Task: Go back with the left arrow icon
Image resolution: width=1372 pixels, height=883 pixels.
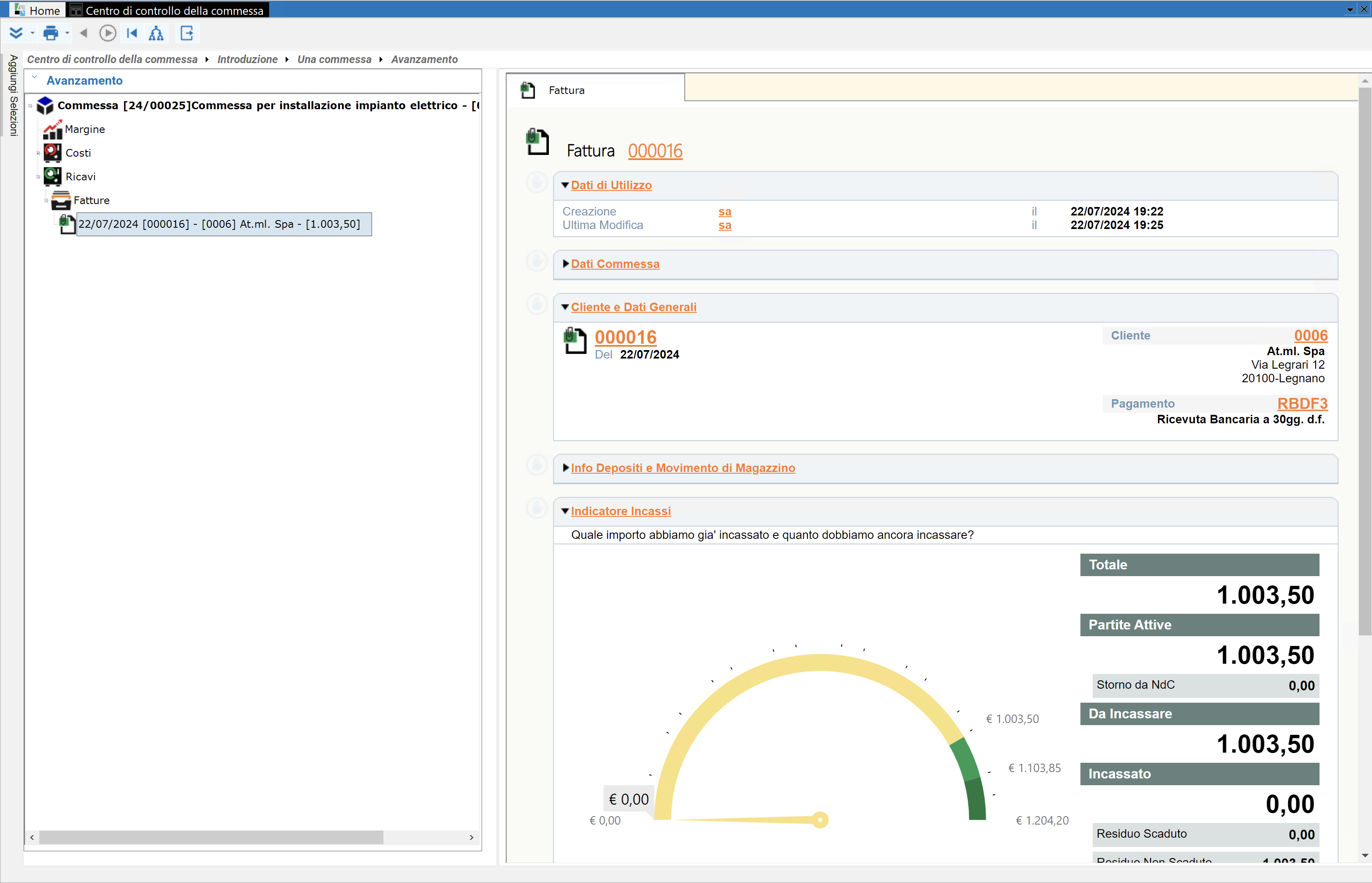Action: [84, 33]
